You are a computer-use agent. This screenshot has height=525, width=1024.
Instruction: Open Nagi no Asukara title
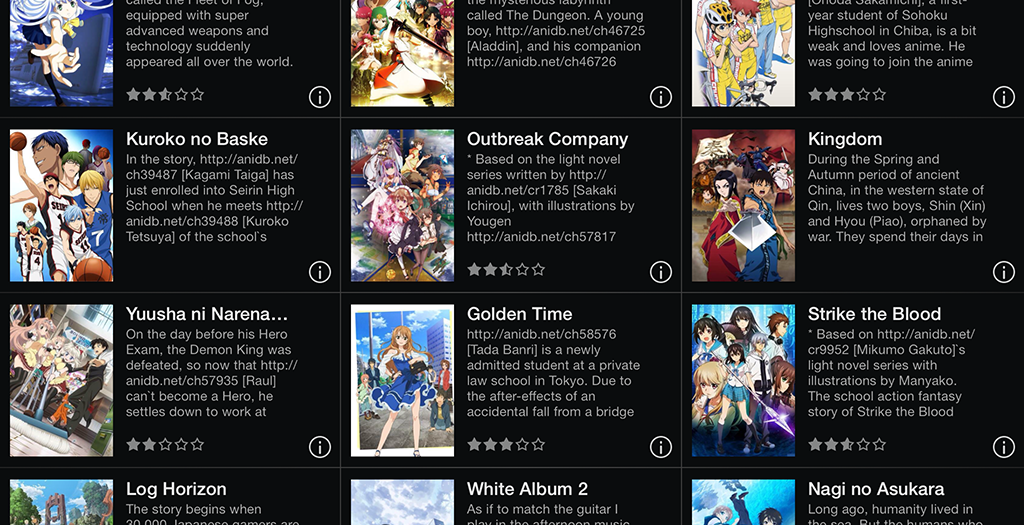[x=876, y=489]
